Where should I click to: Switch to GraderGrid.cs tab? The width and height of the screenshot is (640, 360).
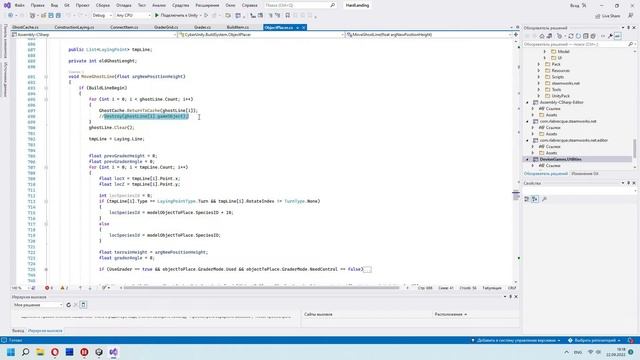tap(166, 27)
